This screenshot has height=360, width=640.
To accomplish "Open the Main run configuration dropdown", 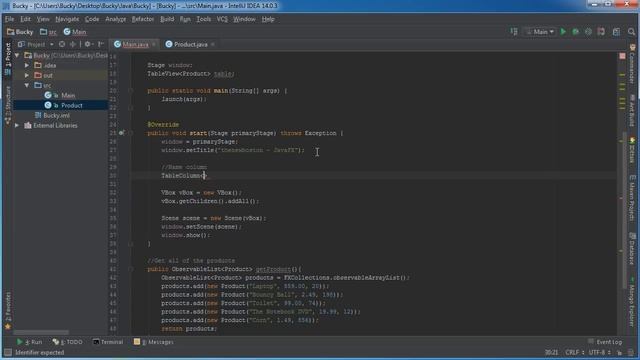I will (540, 31).
